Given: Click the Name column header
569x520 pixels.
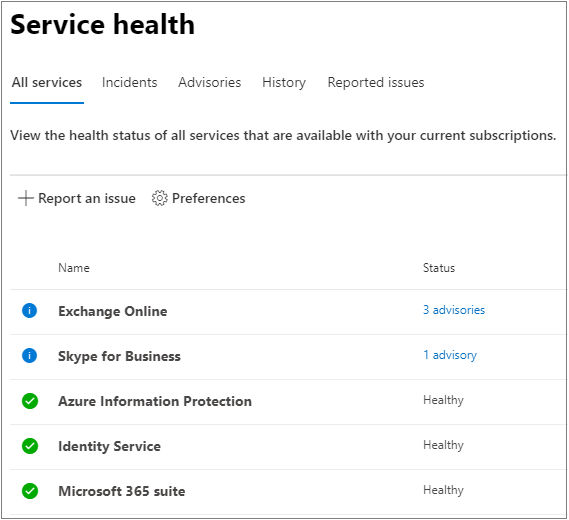Looking at the screenshot, I should 74,268.
